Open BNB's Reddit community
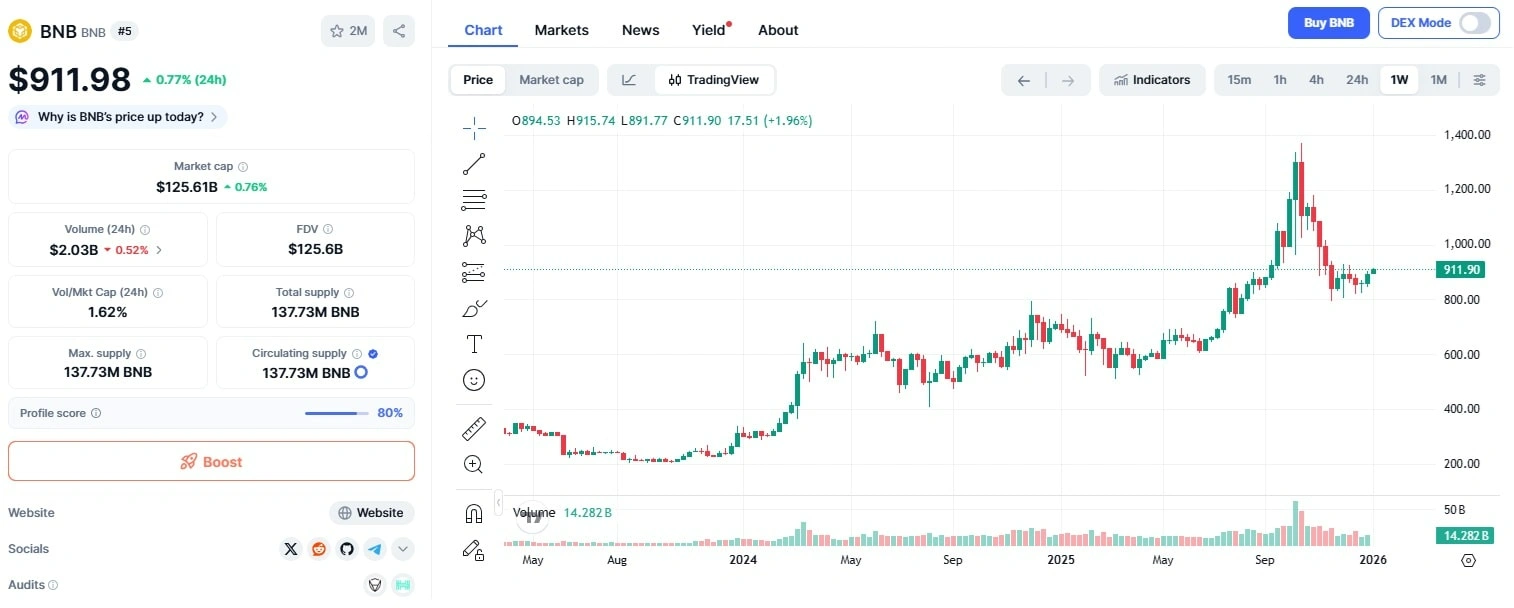1514x608 pixels. [x=319, y=549]
